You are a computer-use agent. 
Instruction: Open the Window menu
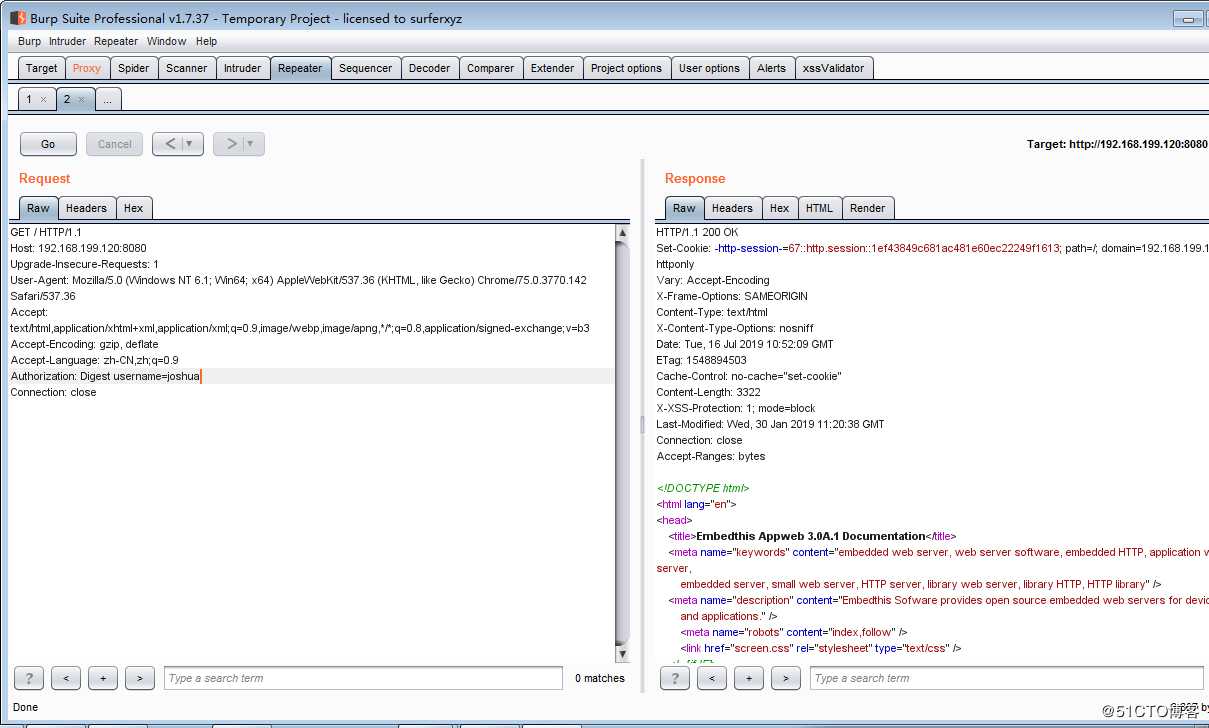pyautogui.click(x=167, y=41)
